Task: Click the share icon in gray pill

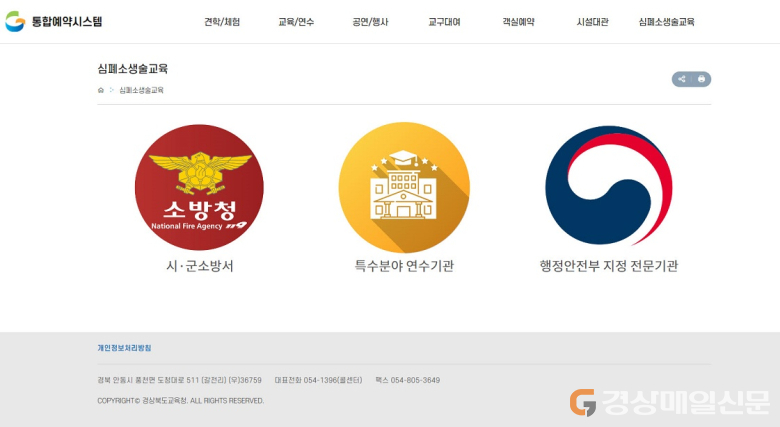Action: [682, 79]
